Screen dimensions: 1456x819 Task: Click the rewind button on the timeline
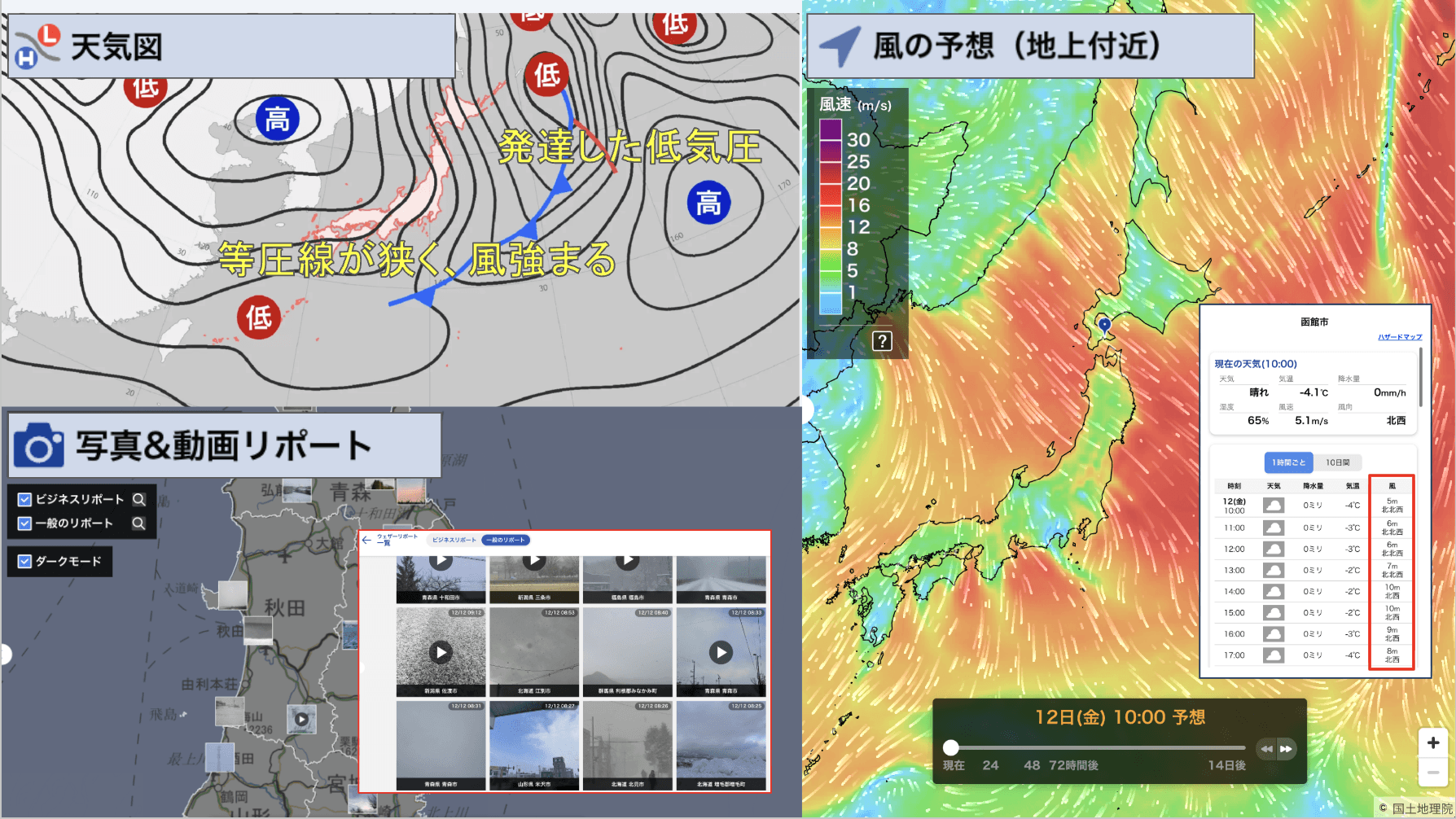coord(1266,749)
